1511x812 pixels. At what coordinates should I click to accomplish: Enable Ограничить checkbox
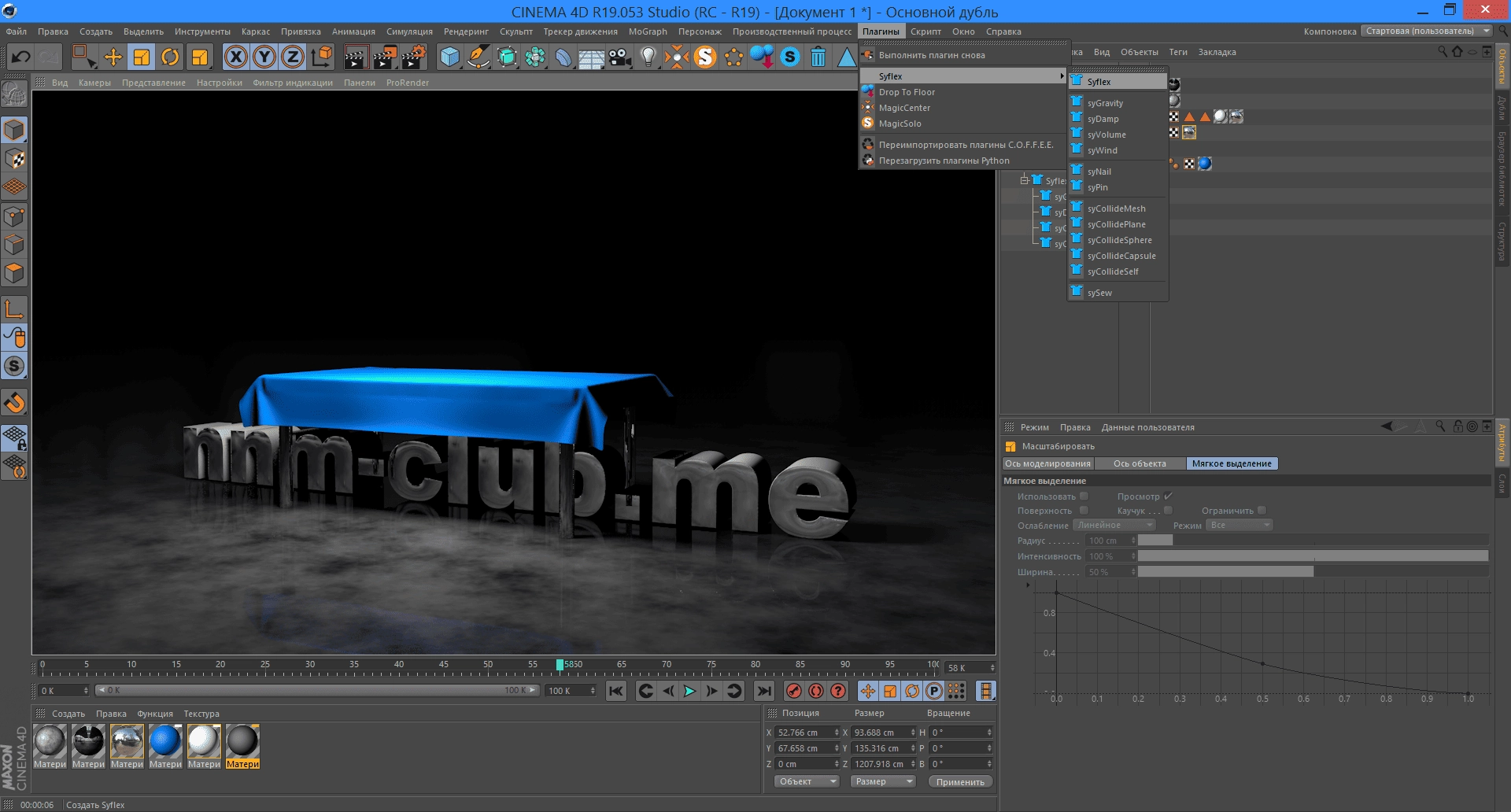click(x=1262, y=511)
